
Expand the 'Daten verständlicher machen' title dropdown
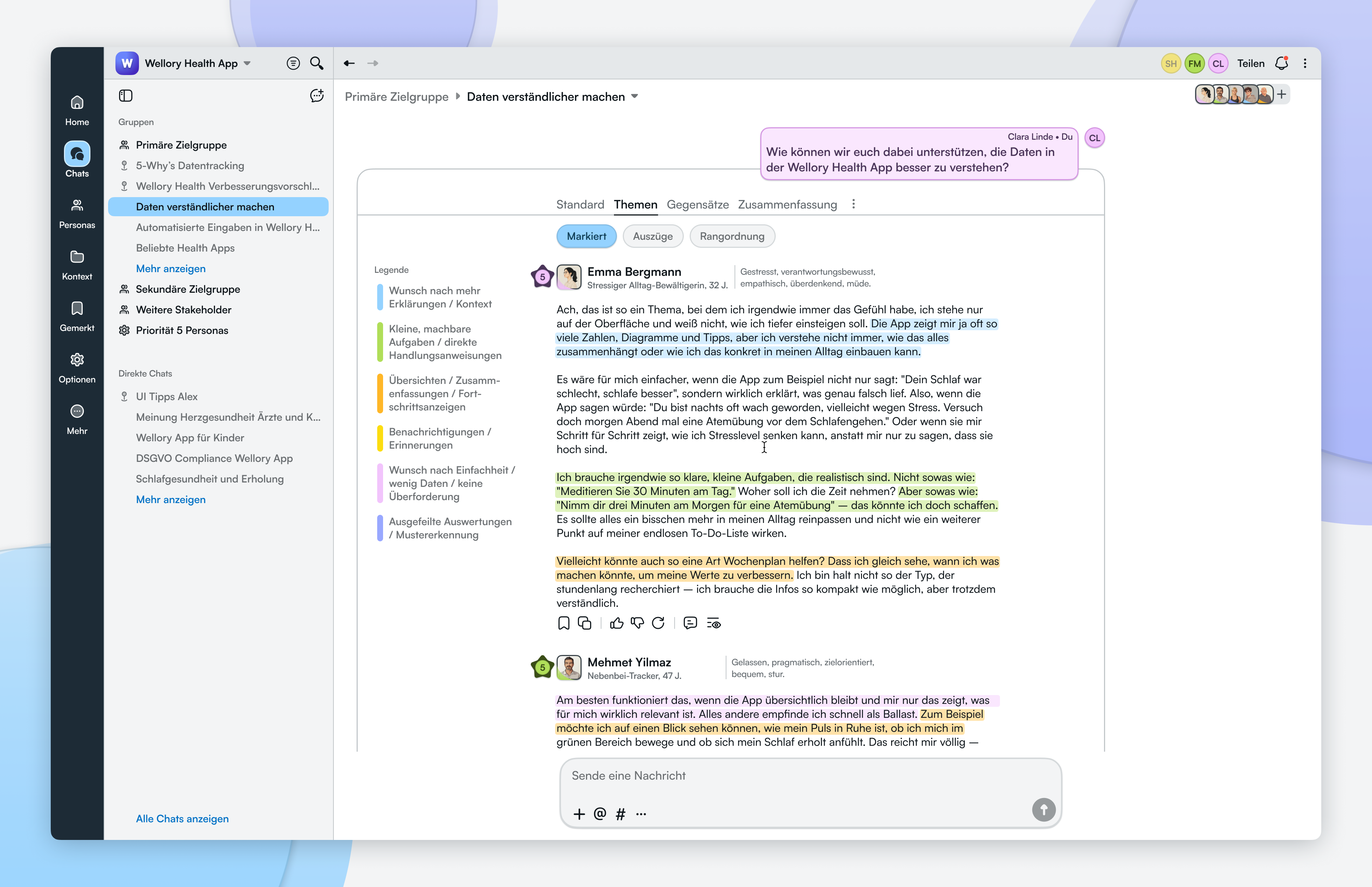click(x=635, y=97)
